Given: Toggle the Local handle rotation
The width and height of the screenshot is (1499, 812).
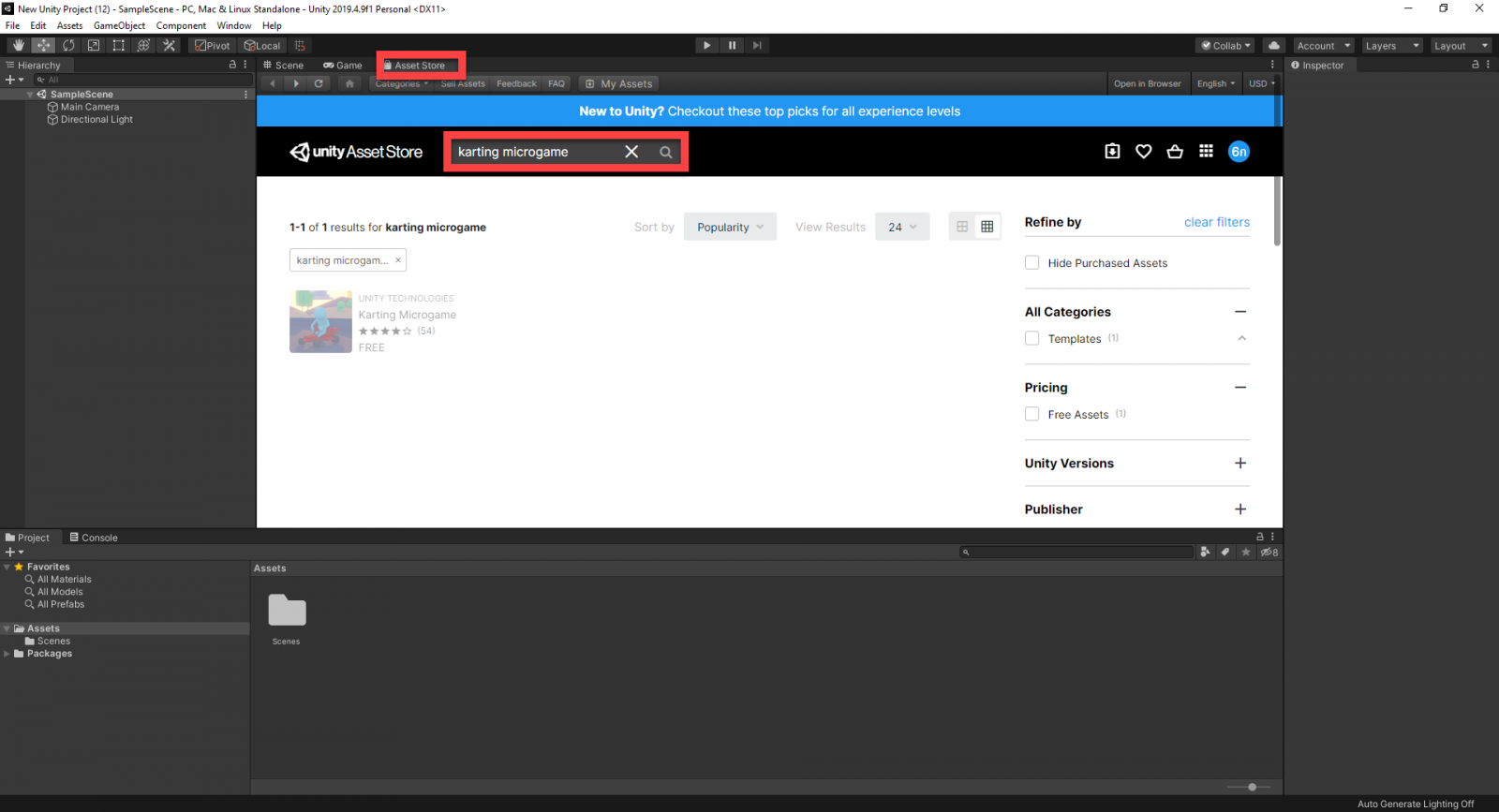Looking at the screenshot, I should coord(261,45).
